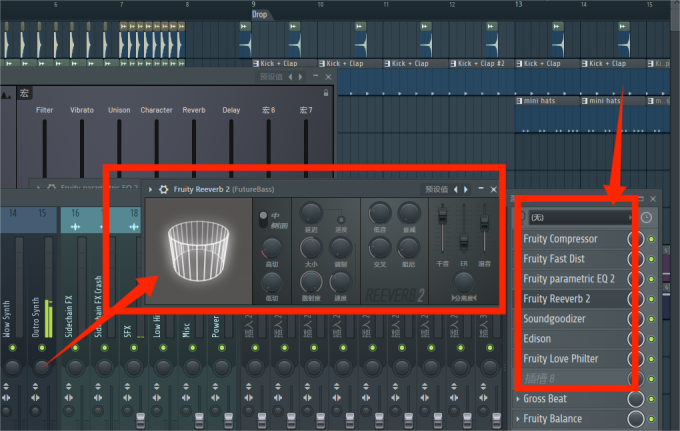680x431 pixels.
Task: Click the small 速度 tempo knob near delay
Action: (x=341, y=220)
